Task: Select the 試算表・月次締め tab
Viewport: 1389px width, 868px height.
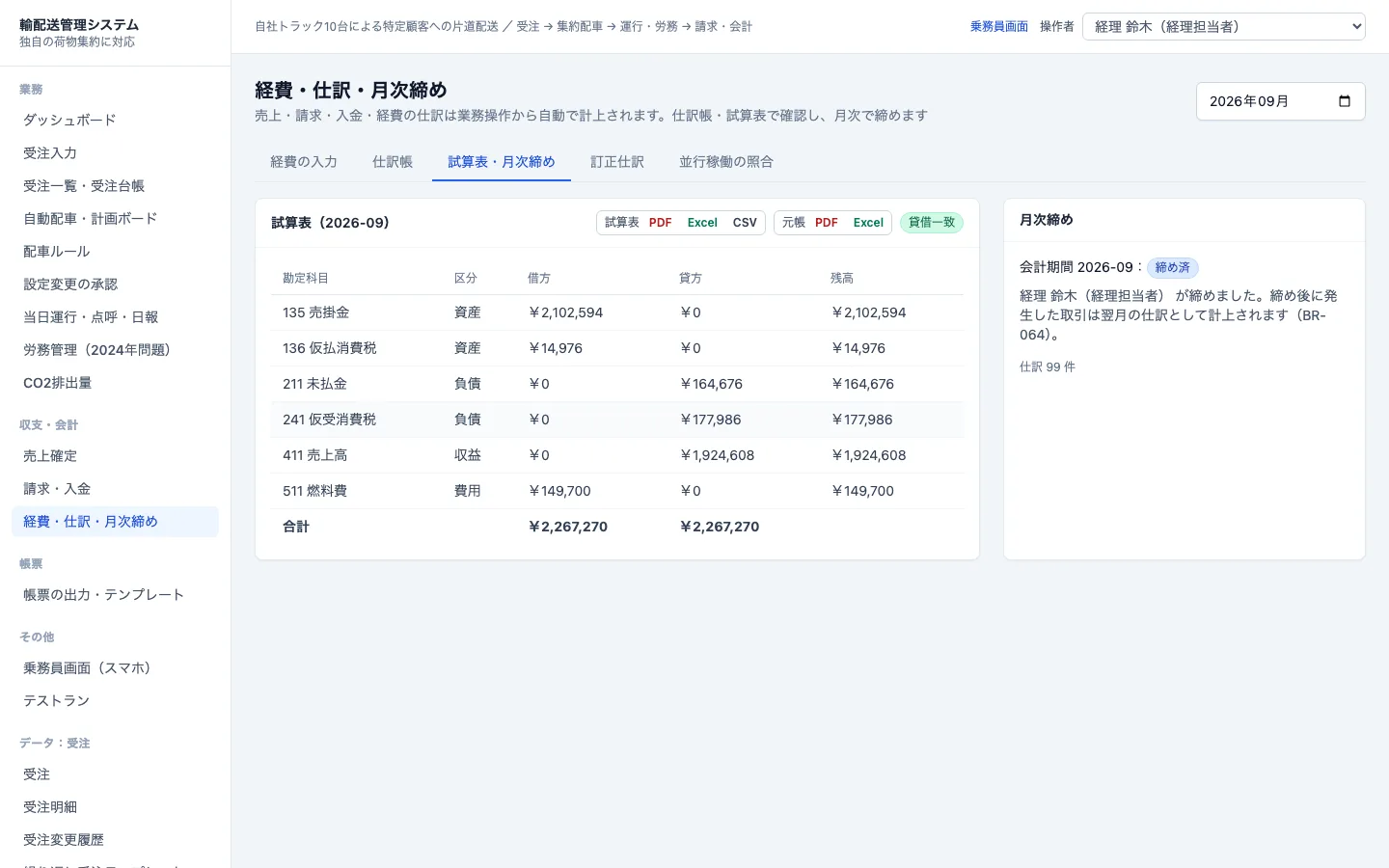Action: [502, 162]
